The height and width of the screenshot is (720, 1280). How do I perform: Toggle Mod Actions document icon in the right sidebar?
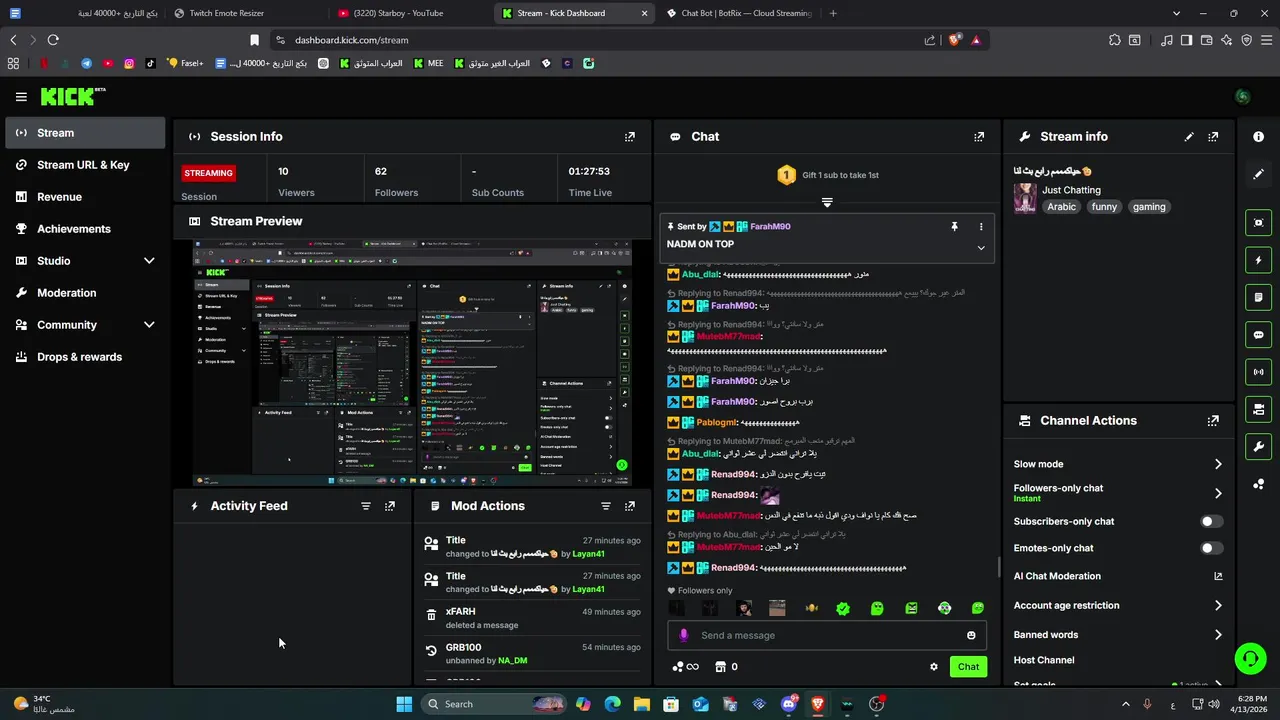click(1258, 297)
